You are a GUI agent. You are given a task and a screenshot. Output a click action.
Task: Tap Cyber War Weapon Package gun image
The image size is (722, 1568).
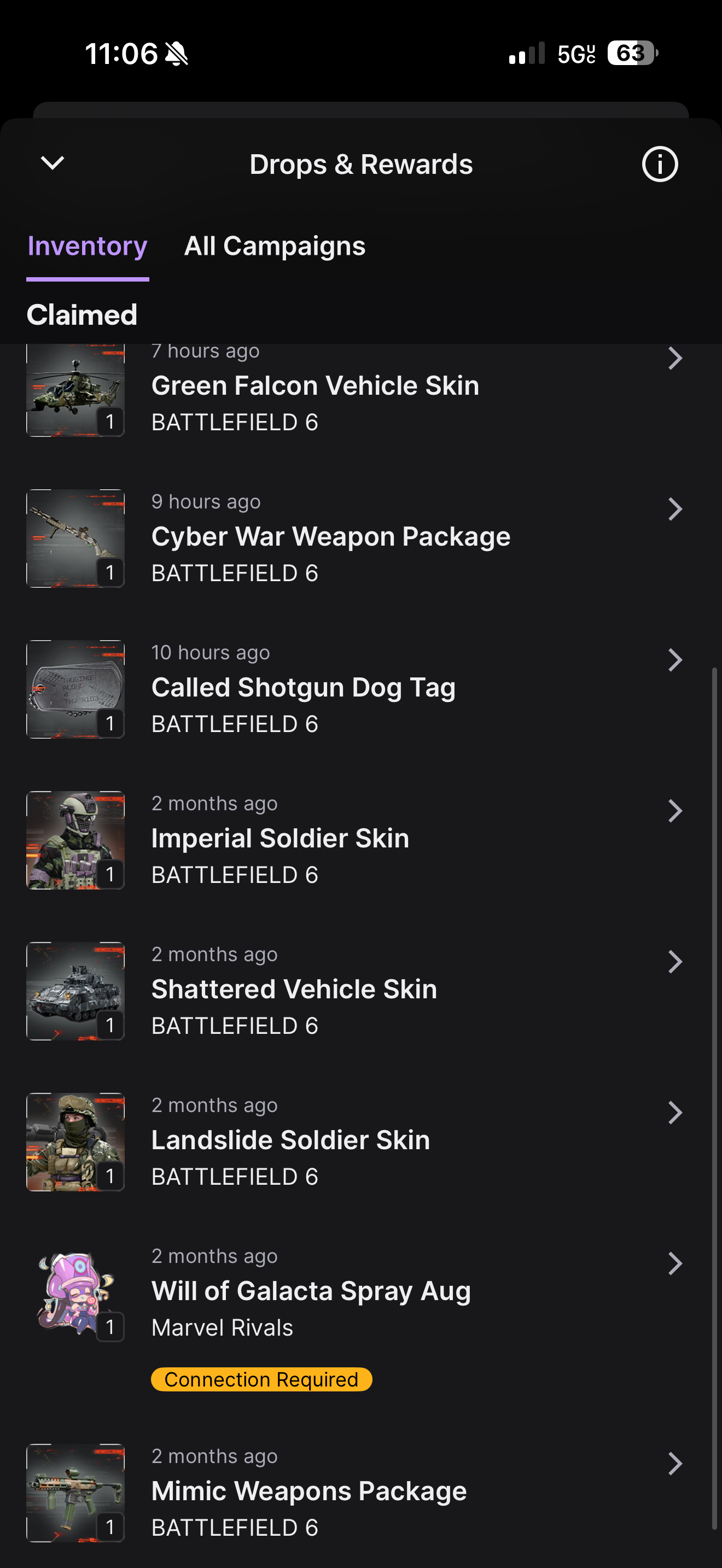click(x=75, y=539)
